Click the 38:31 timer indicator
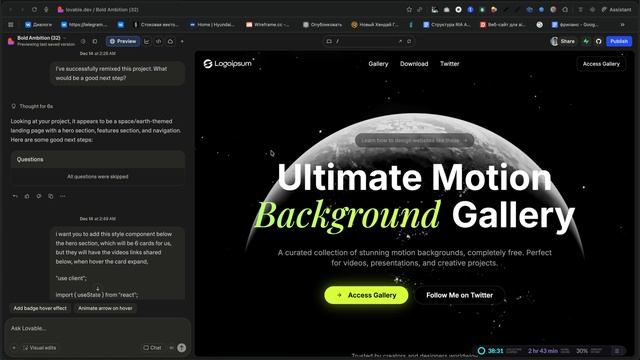640x360 pixels. tap(491, 351)
